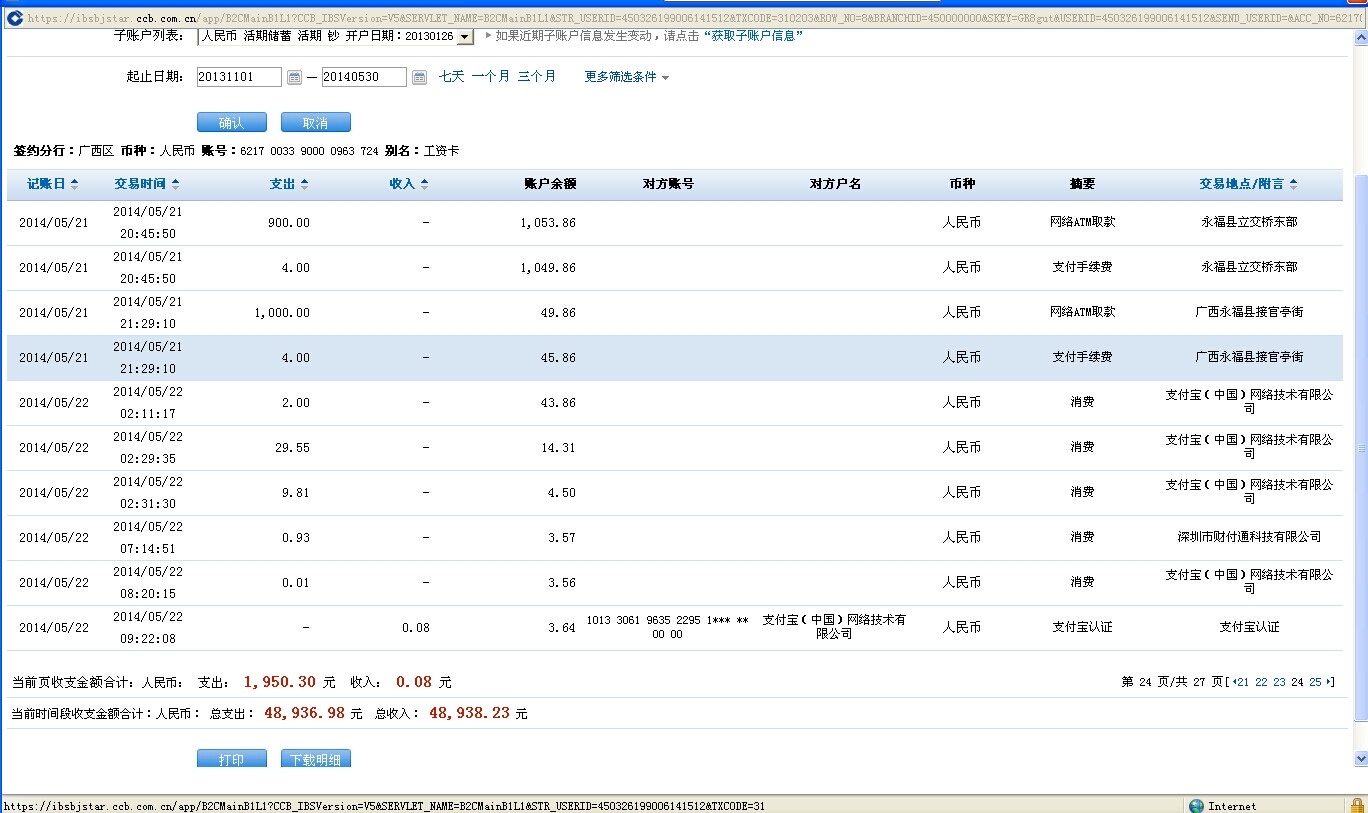Screen dimensions: 1368x813
Task: Click the start date input field
Action: [x=239, y=77]
